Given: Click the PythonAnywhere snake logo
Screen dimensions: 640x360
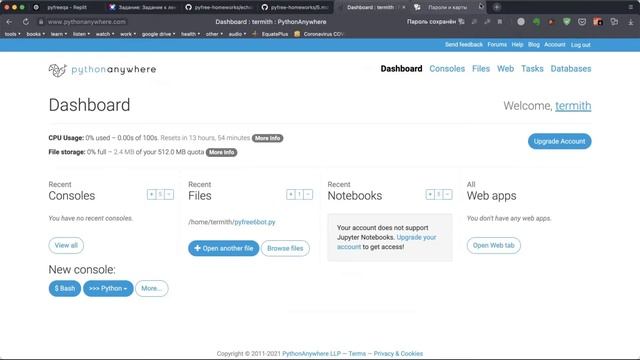Looking at the screenshot, I should pyautogui.click(x=58, y=70).
